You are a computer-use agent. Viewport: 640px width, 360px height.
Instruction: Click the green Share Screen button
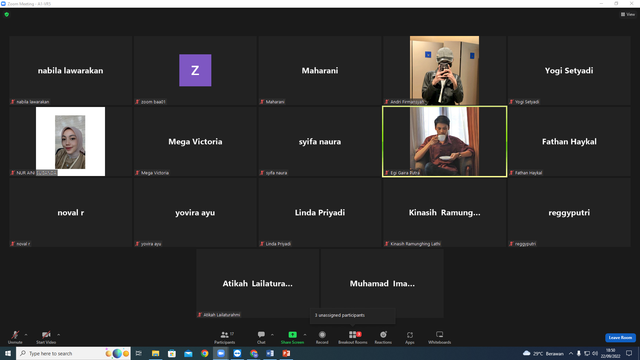coord(292,337)
